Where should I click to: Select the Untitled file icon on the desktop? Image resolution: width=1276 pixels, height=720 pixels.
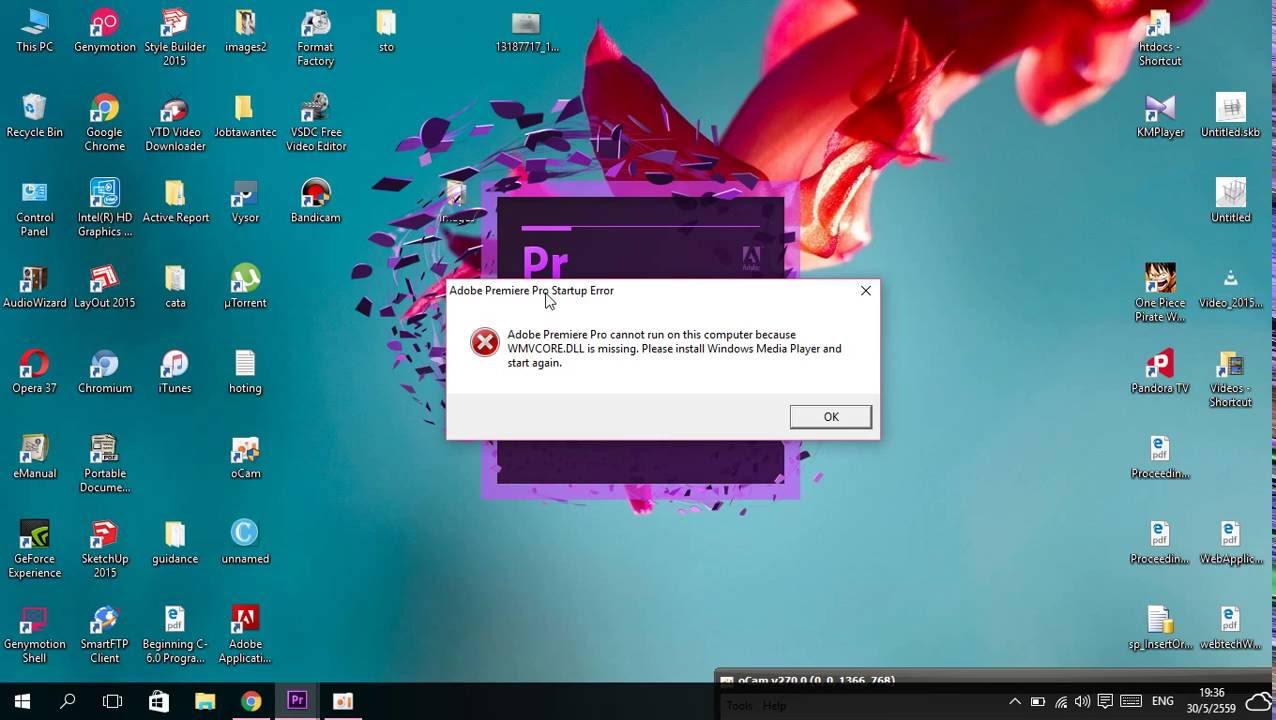(1230, 202)
